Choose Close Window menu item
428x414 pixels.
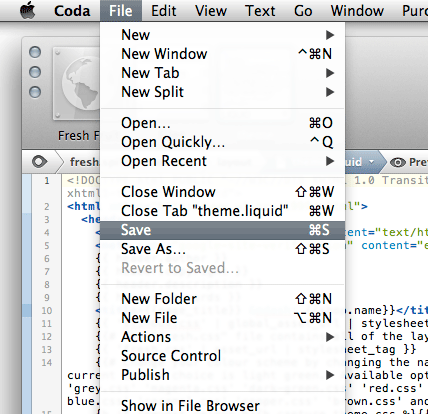[x=222, y=192]
